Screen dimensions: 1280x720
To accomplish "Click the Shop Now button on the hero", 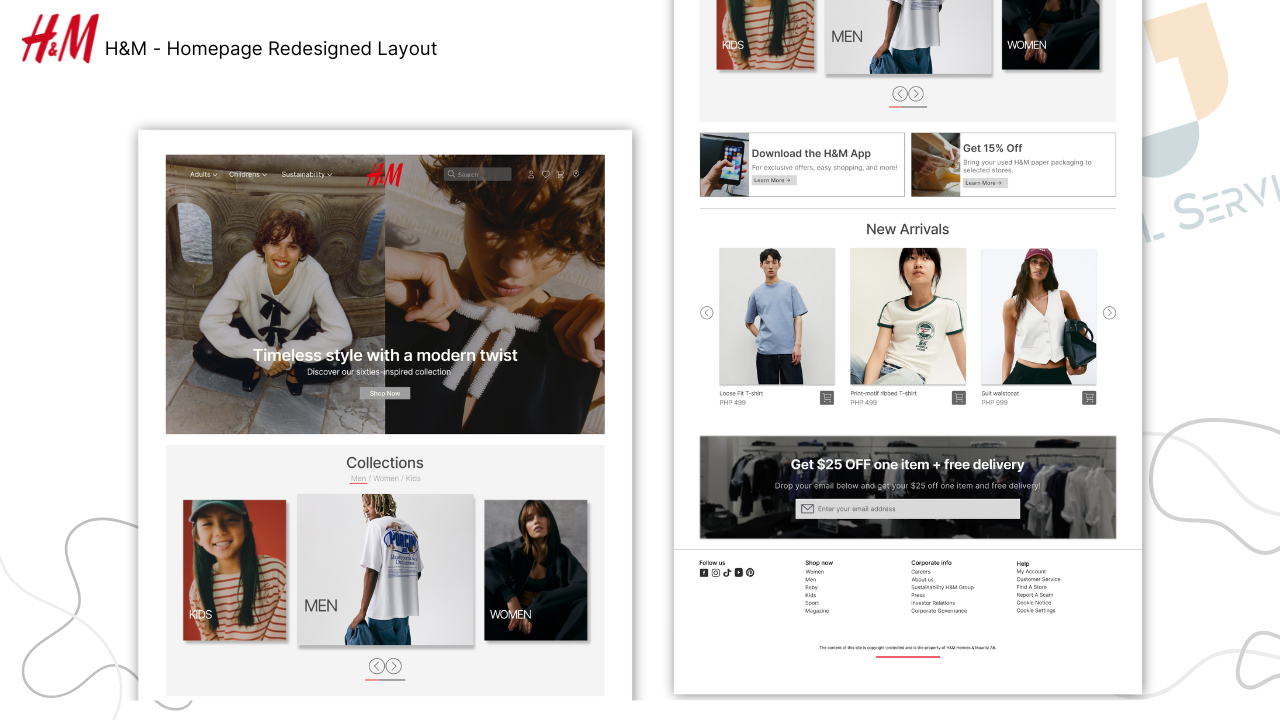I will [x=385, y=393].
